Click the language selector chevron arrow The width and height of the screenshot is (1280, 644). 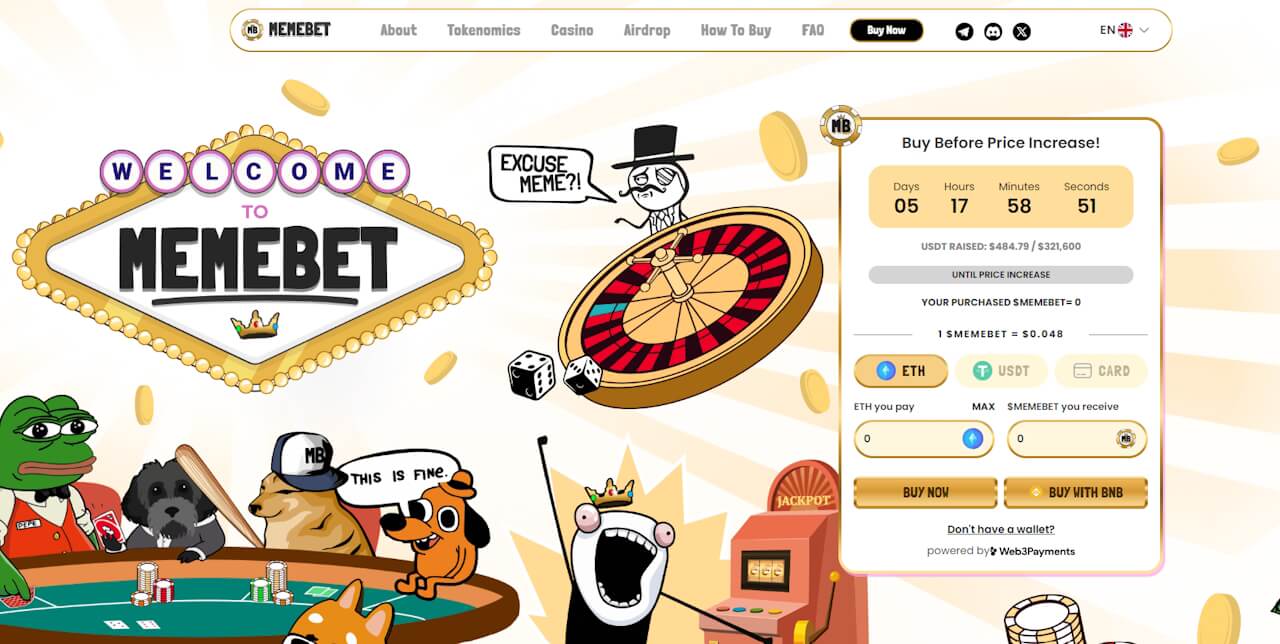coord(1144,30)
